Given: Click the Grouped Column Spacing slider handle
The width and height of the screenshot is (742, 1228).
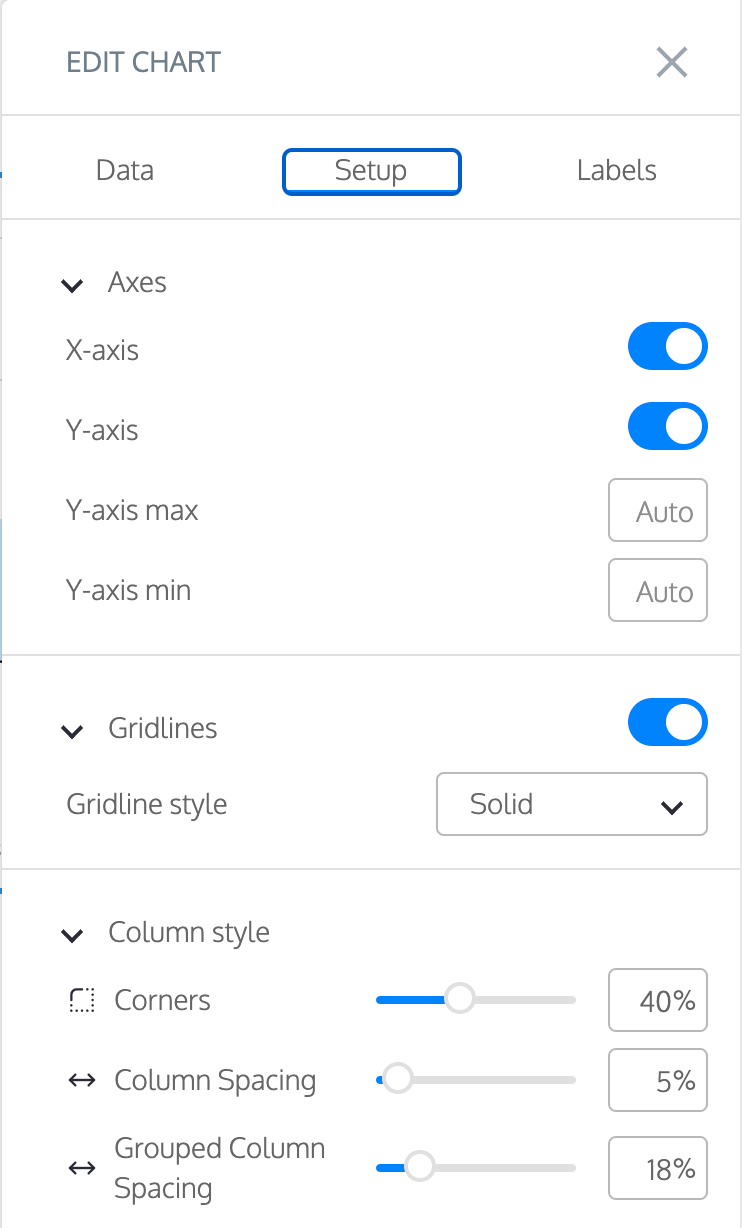Looking at the screenshot, I should coord(419,1166).
